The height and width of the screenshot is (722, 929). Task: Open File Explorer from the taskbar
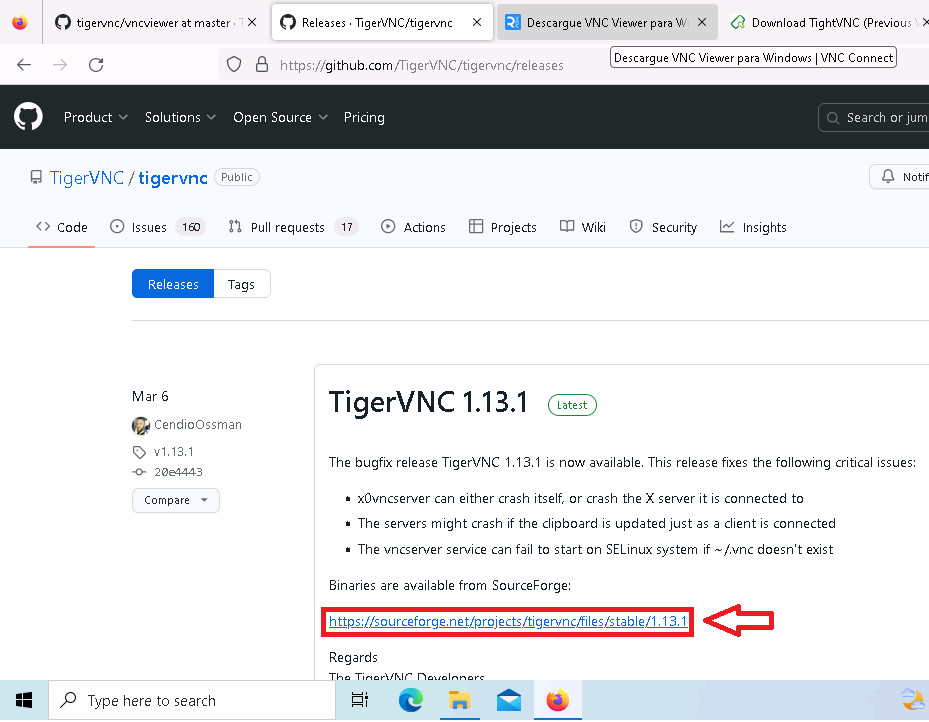pyautogui.click(x=459, y=701)
